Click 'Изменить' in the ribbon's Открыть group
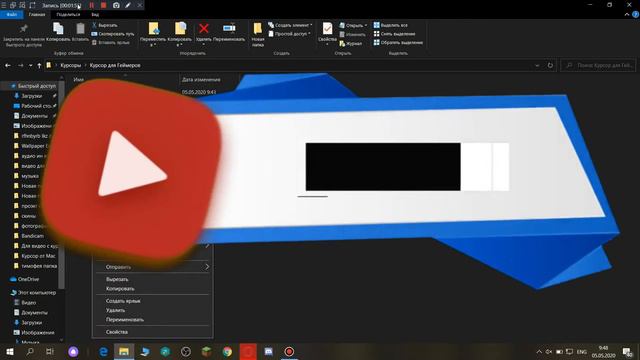The image size is (640, 360). point(352,34)
